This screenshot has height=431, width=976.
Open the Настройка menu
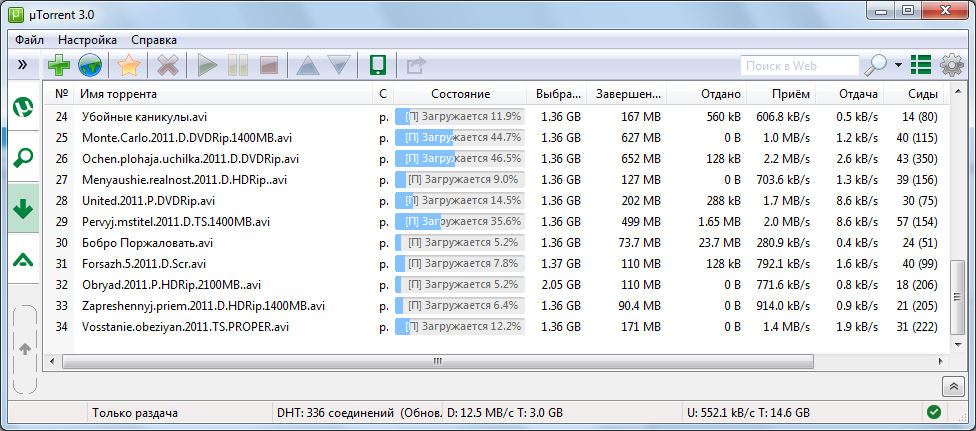(87, 39)
